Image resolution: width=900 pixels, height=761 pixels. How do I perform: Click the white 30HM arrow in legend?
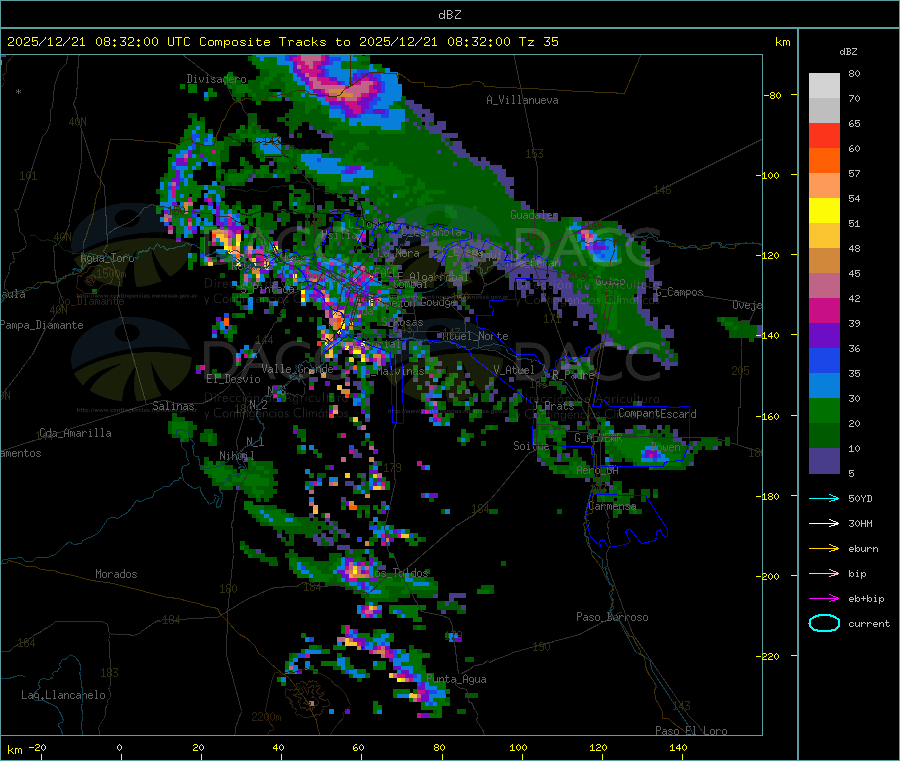point(824,523)
